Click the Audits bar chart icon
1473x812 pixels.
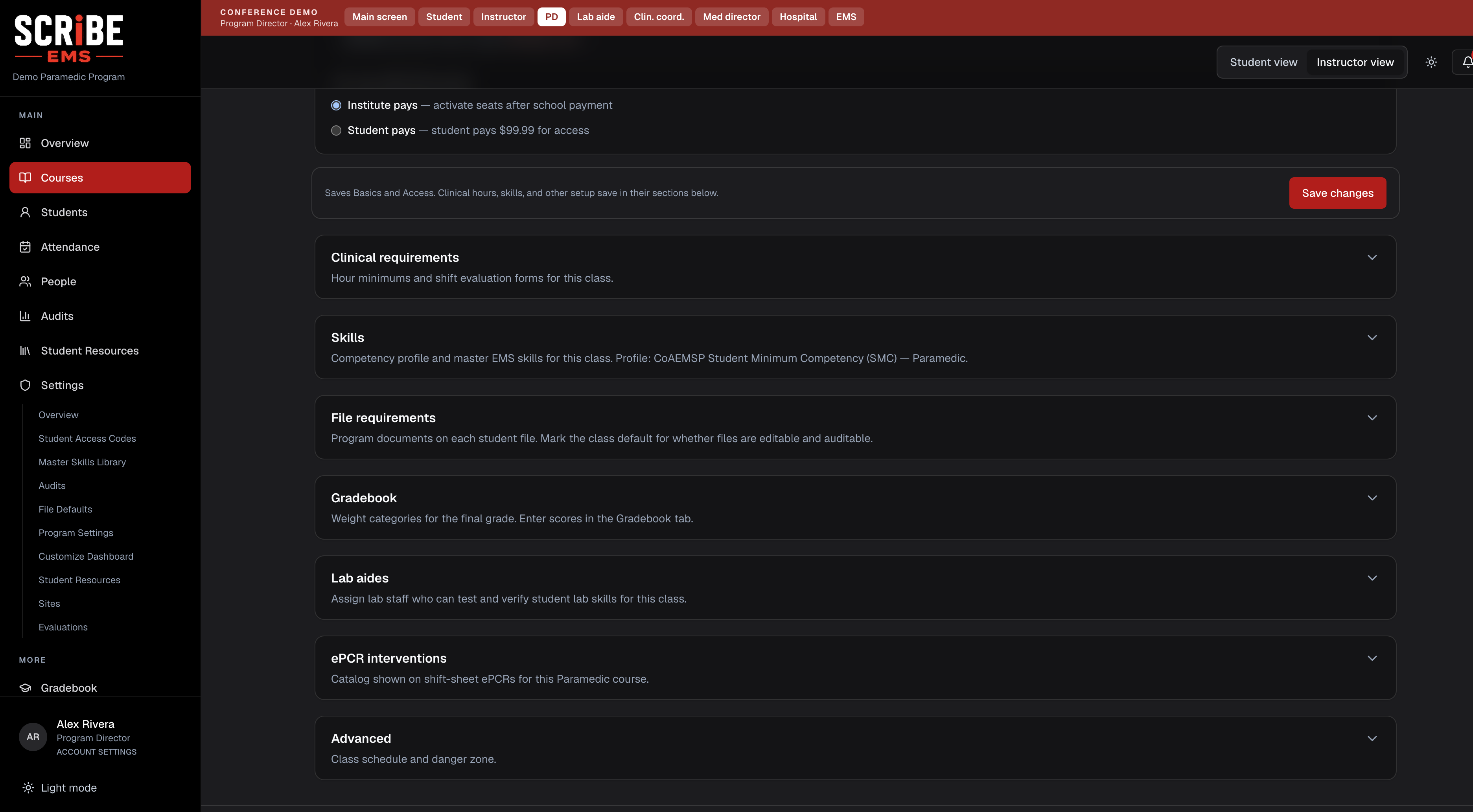25,316
